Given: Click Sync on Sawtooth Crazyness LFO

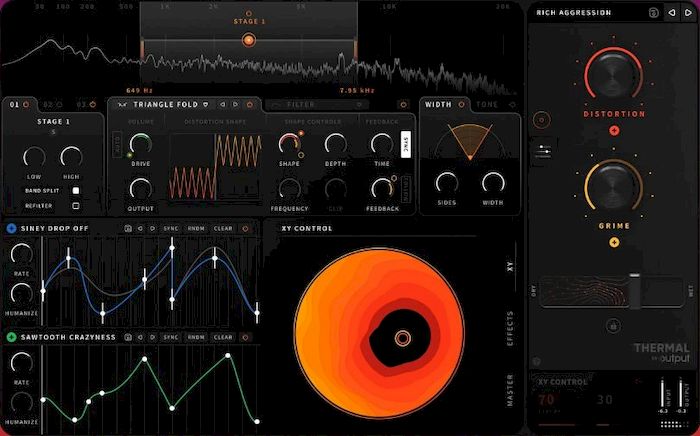Looking at the screenshot, I should [171, 337].
